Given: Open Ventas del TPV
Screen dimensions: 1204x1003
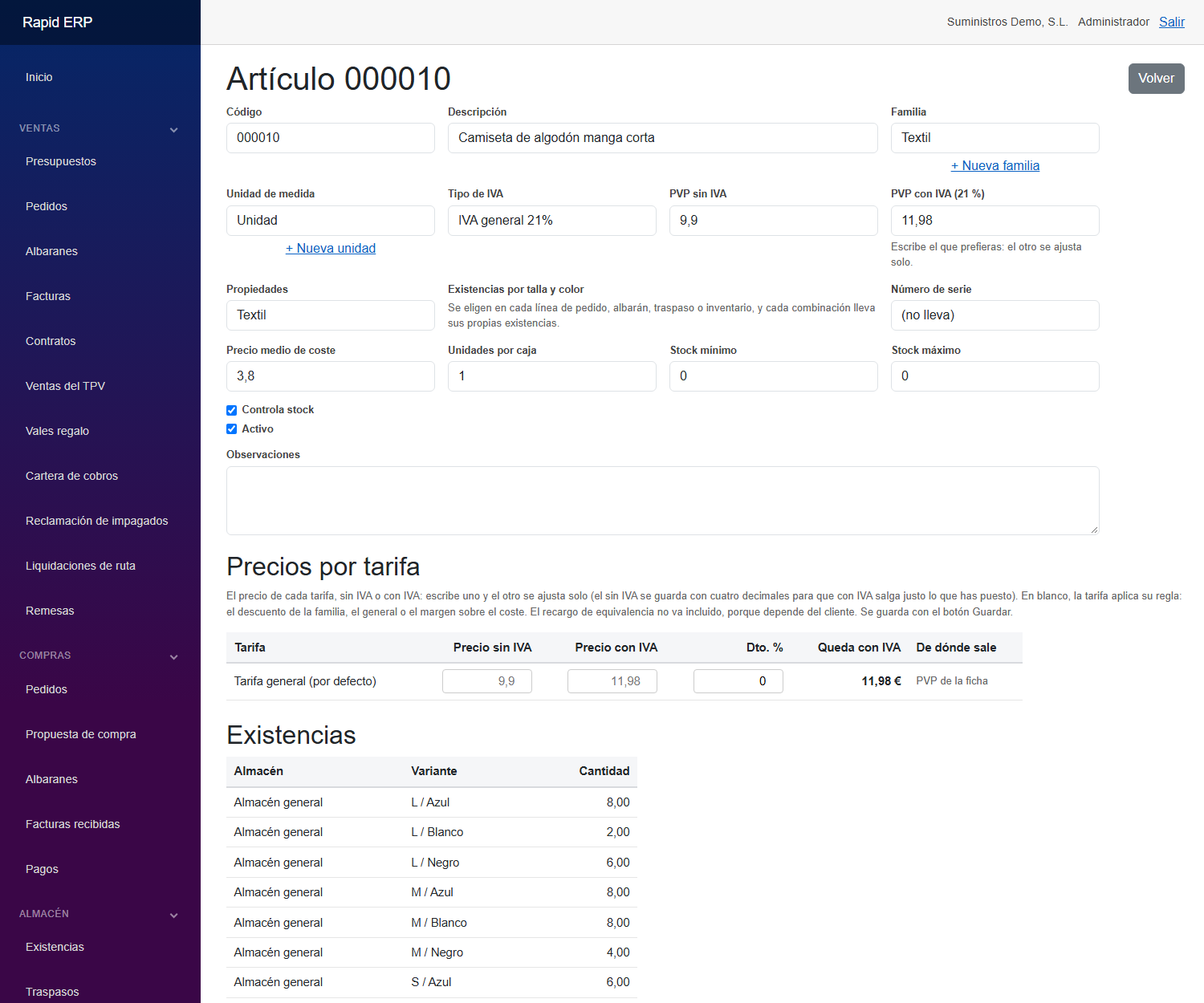Looking at the screenshot, I should click(x=65, y=386).
